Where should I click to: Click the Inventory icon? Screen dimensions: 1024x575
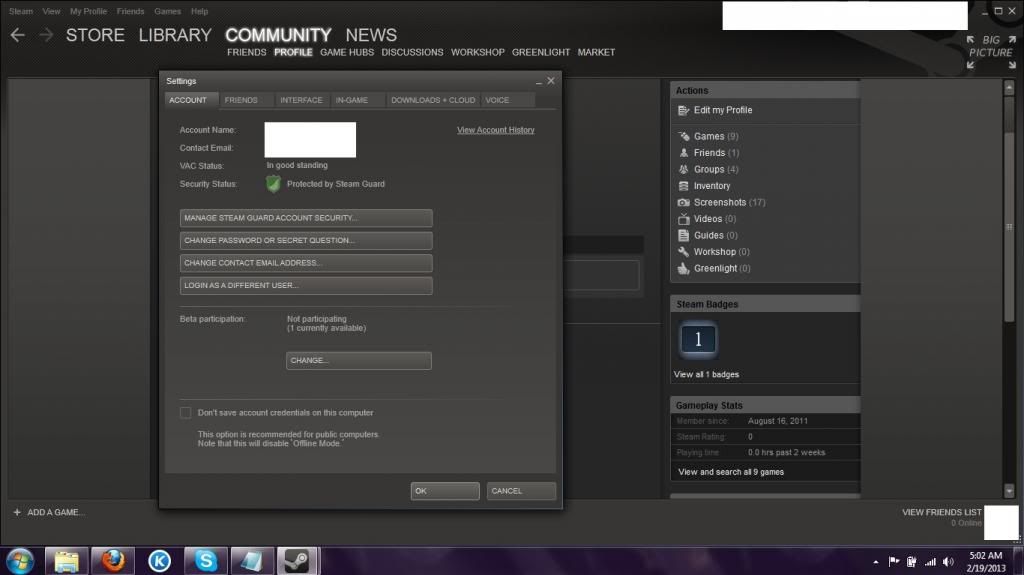click(683, 186)
